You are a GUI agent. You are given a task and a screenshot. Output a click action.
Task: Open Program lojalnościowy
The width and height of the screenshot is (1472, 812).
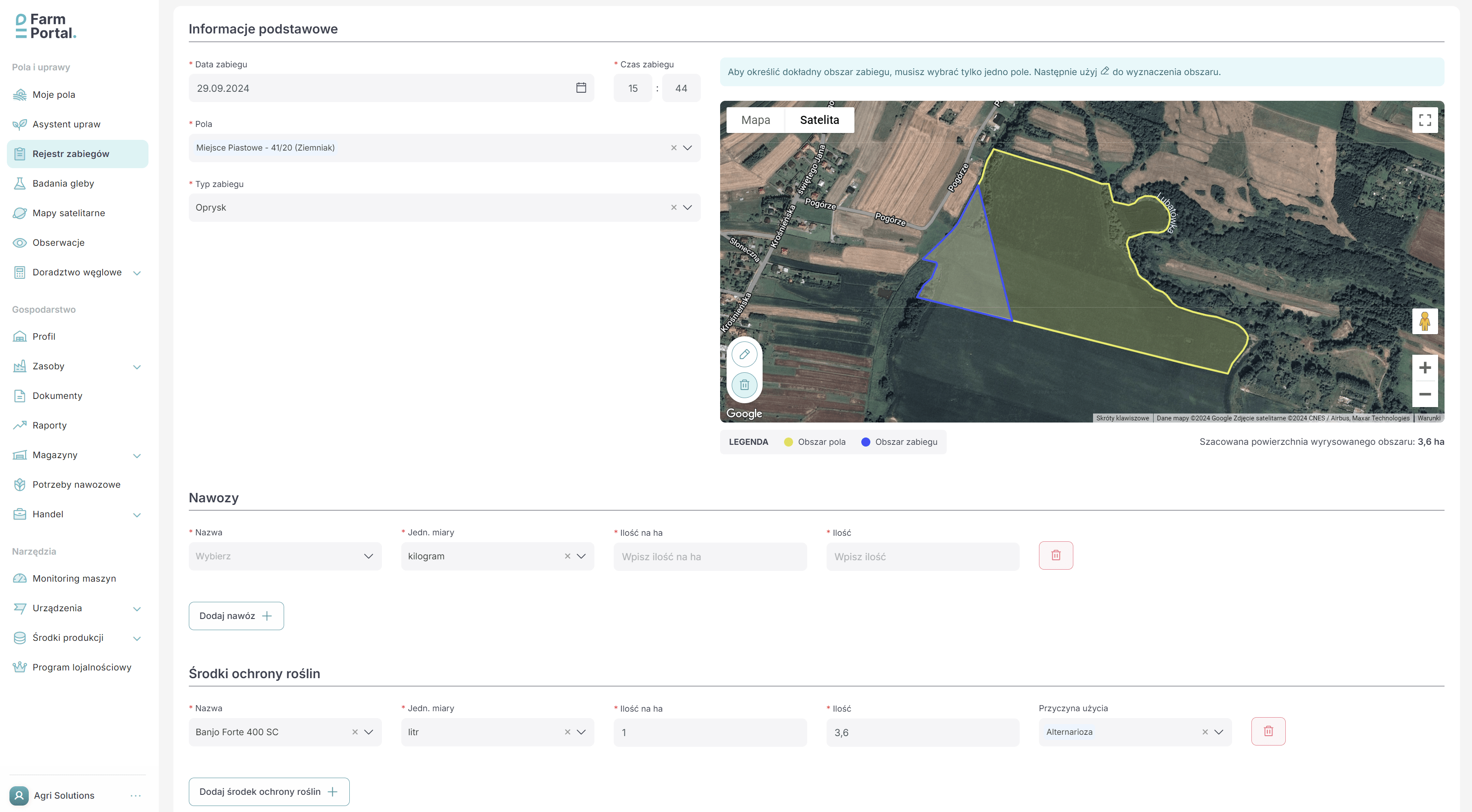tap(78, 667)
